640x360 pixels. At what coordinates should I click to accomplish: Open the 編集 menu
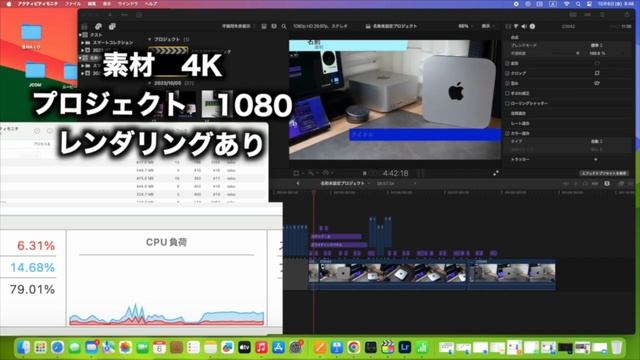point(92,4)
